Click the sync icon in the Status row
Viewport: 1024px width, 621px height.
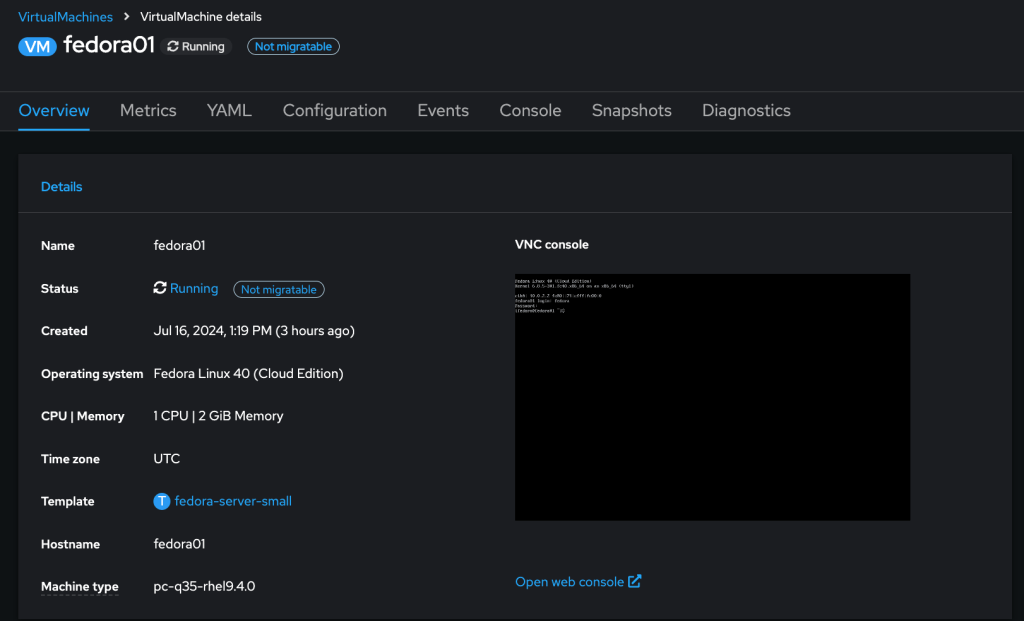pos(160,288)
